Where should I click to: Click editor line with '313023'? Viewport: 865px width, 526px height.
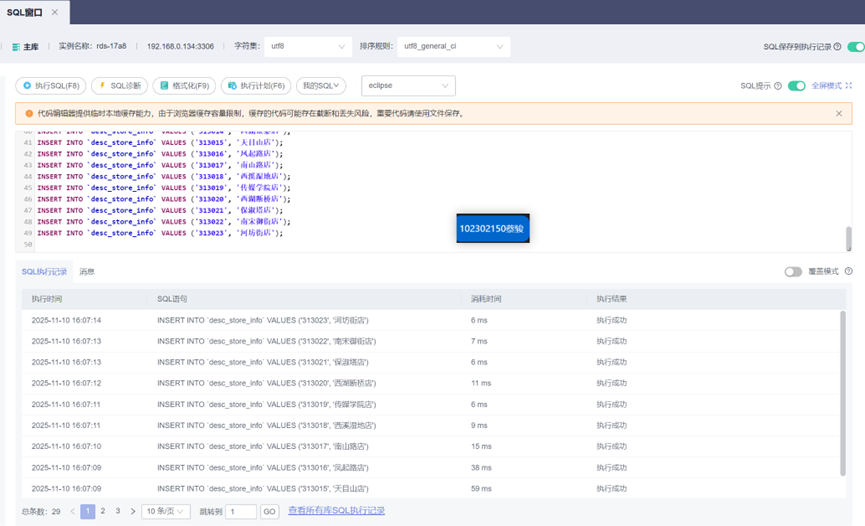click(160, 233)
